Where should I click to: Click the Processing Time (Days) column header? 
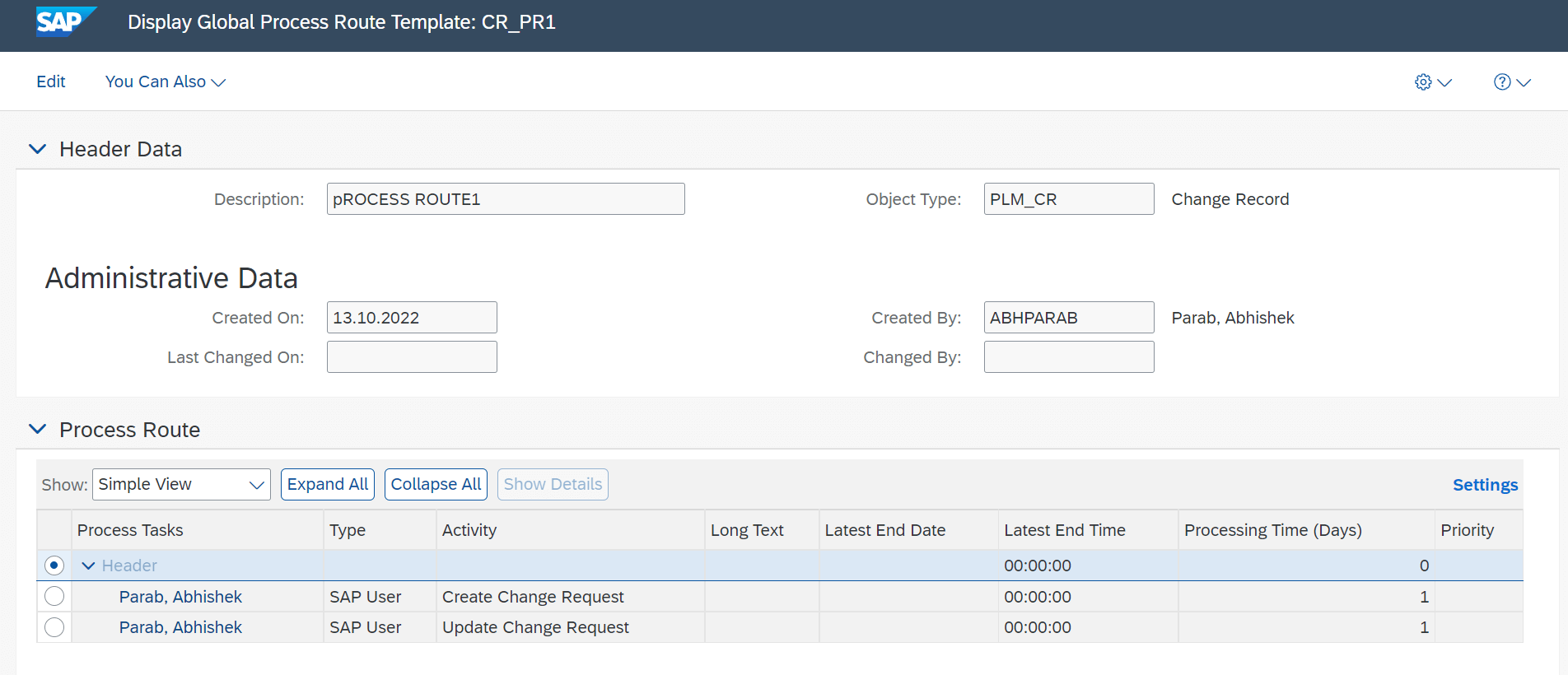(1306, 530)
